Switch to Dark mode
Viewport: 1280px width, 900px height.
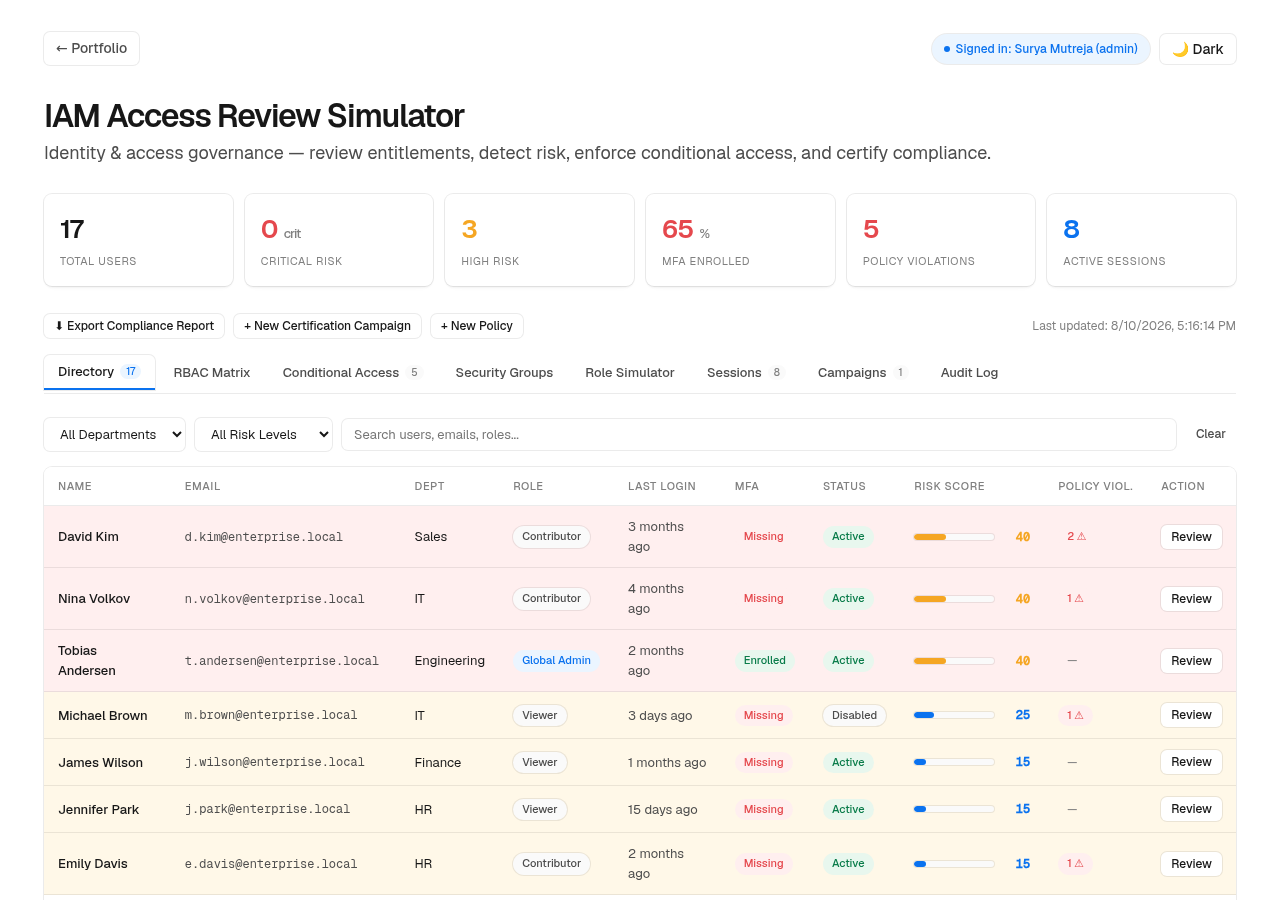1197,49
